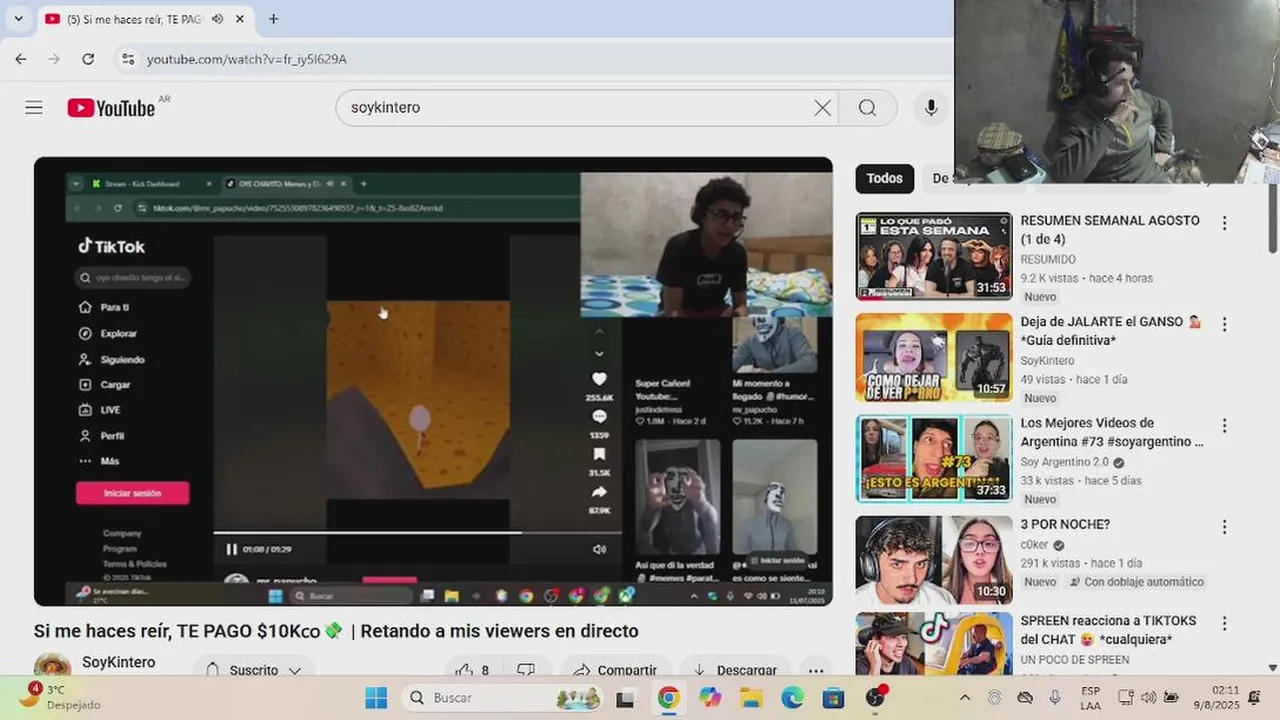1280x720 pixels.
Task: Click the Con doblaje automático badge
Action: (x=1136, y=582)
